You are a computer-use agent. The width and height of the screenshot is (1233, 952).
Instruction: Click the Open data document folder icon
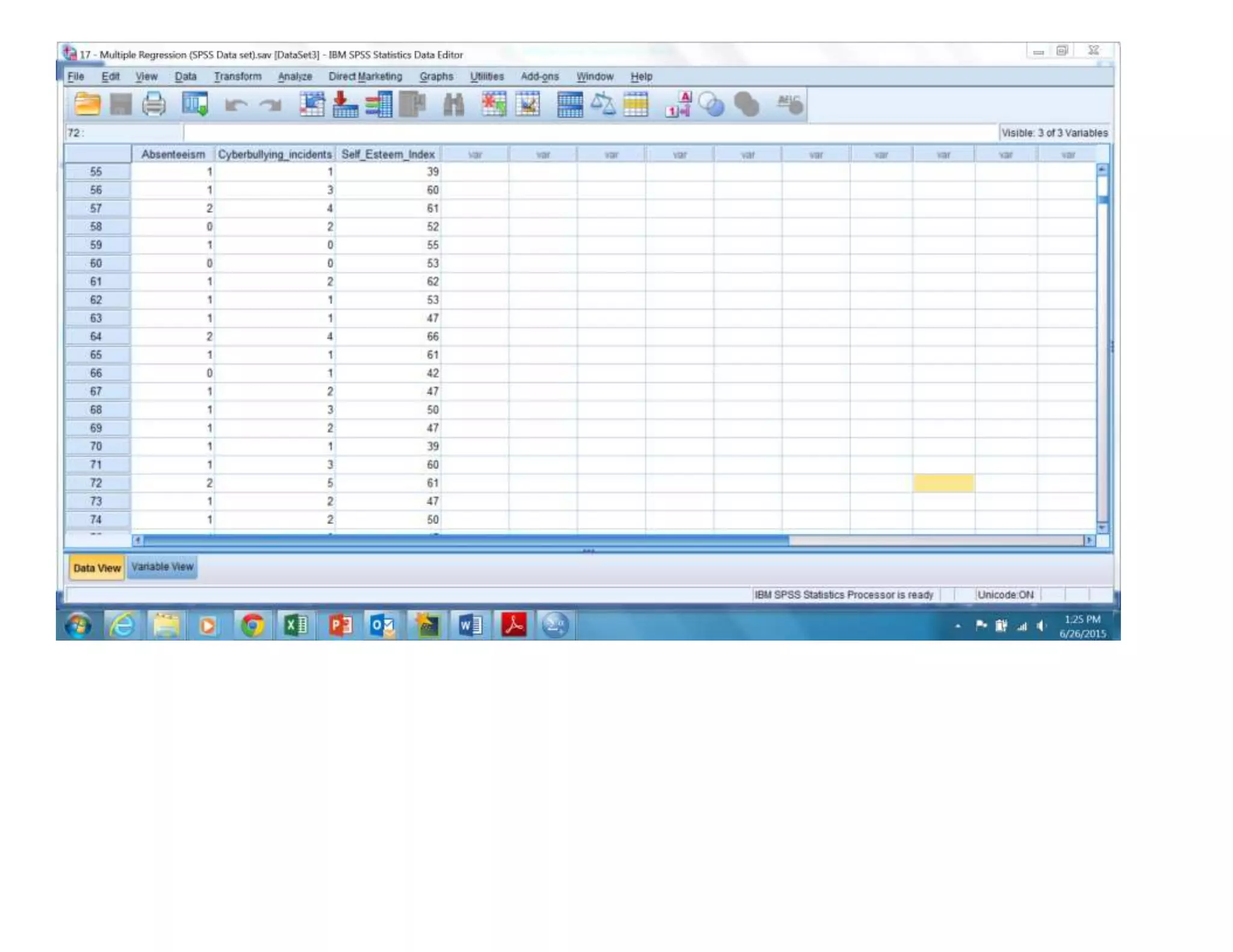click(87, 105)
